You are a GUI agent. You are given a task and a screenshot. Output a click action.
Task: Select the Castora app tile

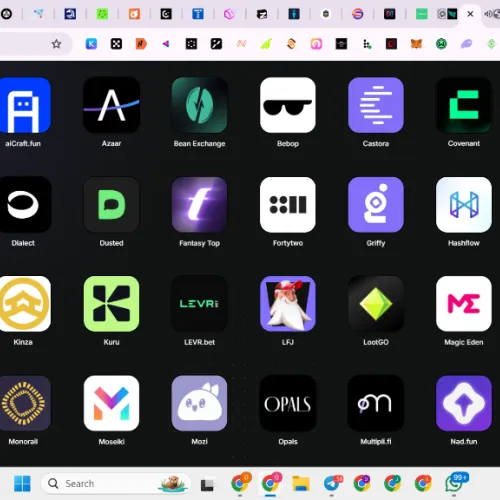pyautogui.click(x=376, y=105)
